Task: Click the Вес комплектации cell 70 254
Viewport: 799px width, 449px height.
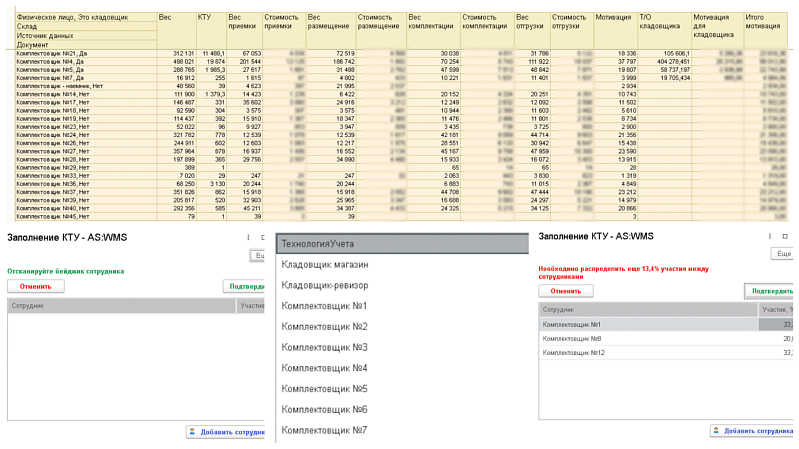Action: pos(433,62)
